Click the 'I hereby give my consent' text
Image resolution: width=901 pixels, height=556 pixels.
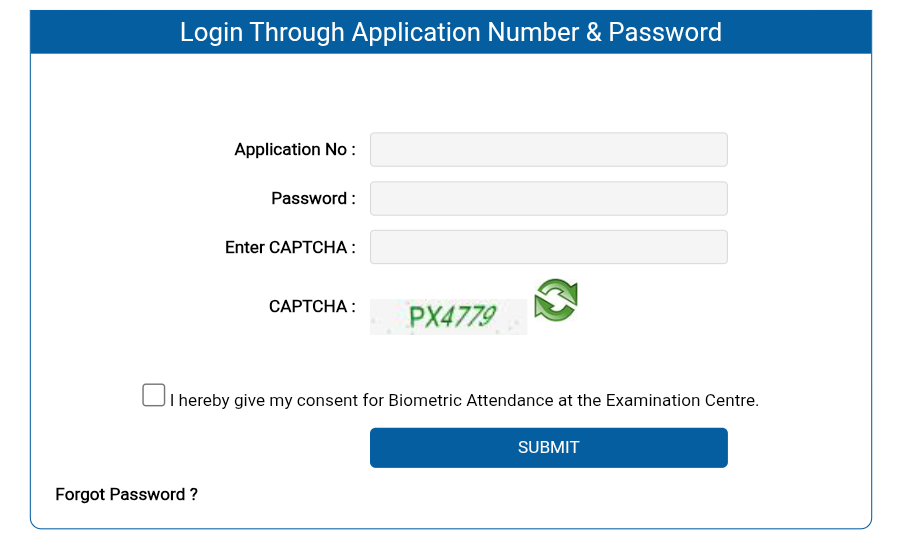point(263,401)
